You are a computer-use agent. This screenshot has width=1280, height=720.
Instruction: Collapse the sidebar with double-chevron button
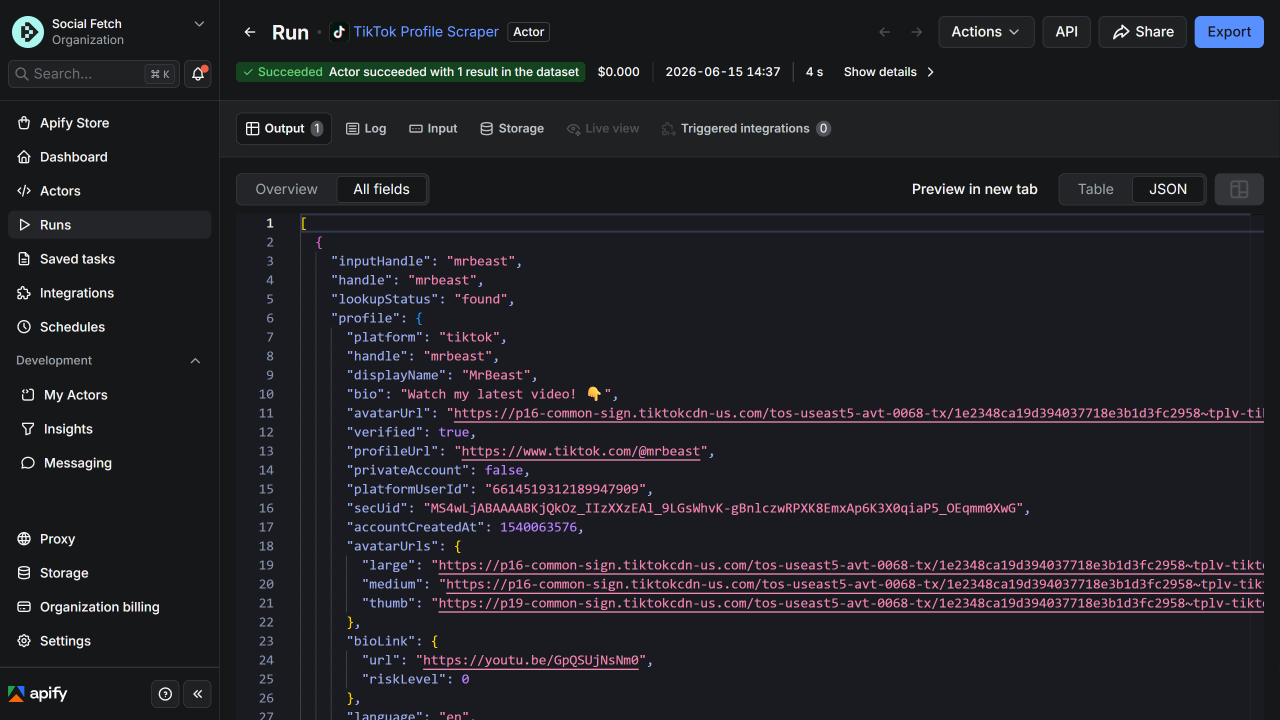click(x=198, y=694)
